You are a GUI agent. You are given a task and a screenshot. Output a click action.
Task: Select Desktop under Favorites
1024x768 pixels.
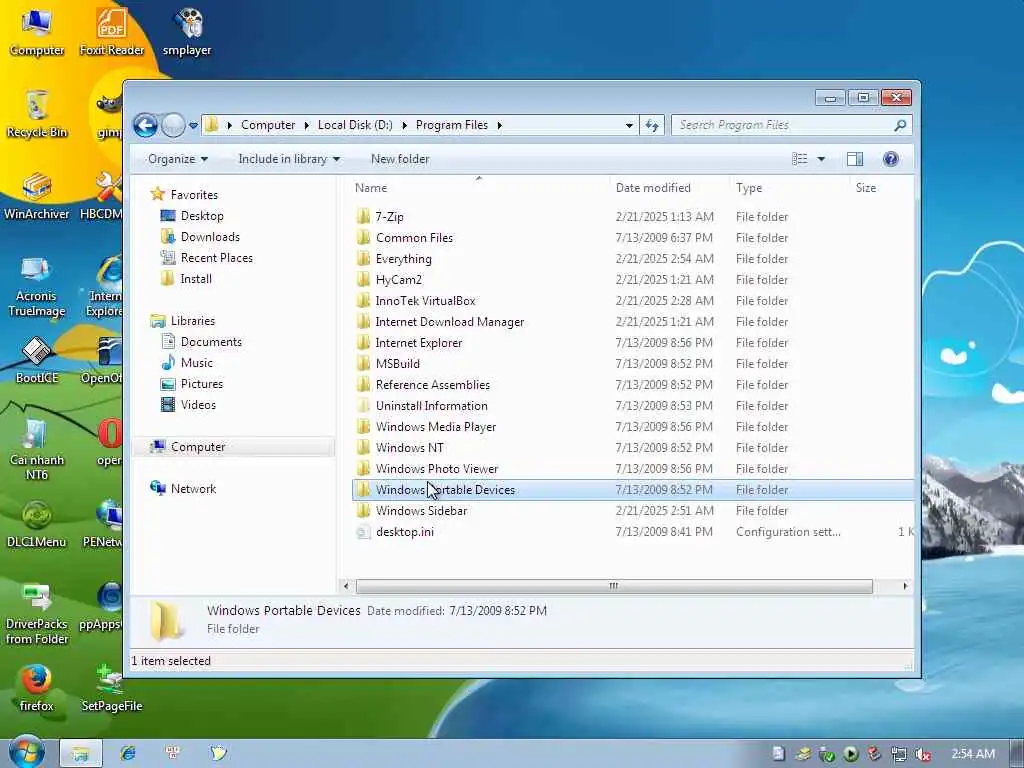pos(201,216)
